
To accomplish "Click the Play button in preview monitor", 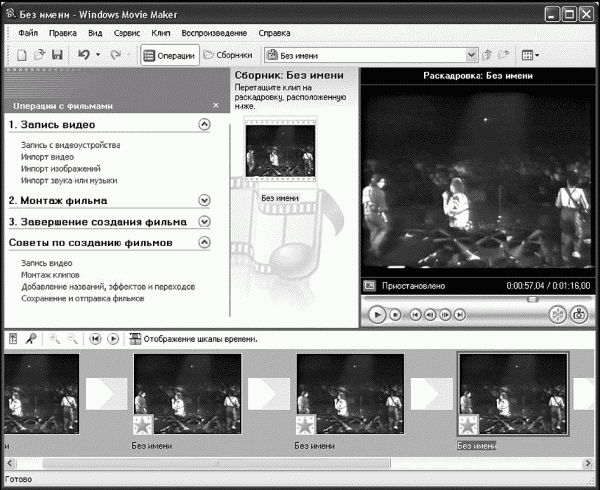I will tap(377, 314).
